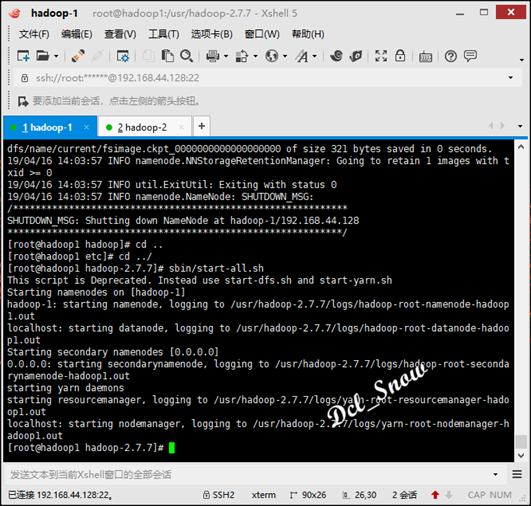
Task: Click the 26,30 cursor position entry
Action: click(x=359, y=495)
